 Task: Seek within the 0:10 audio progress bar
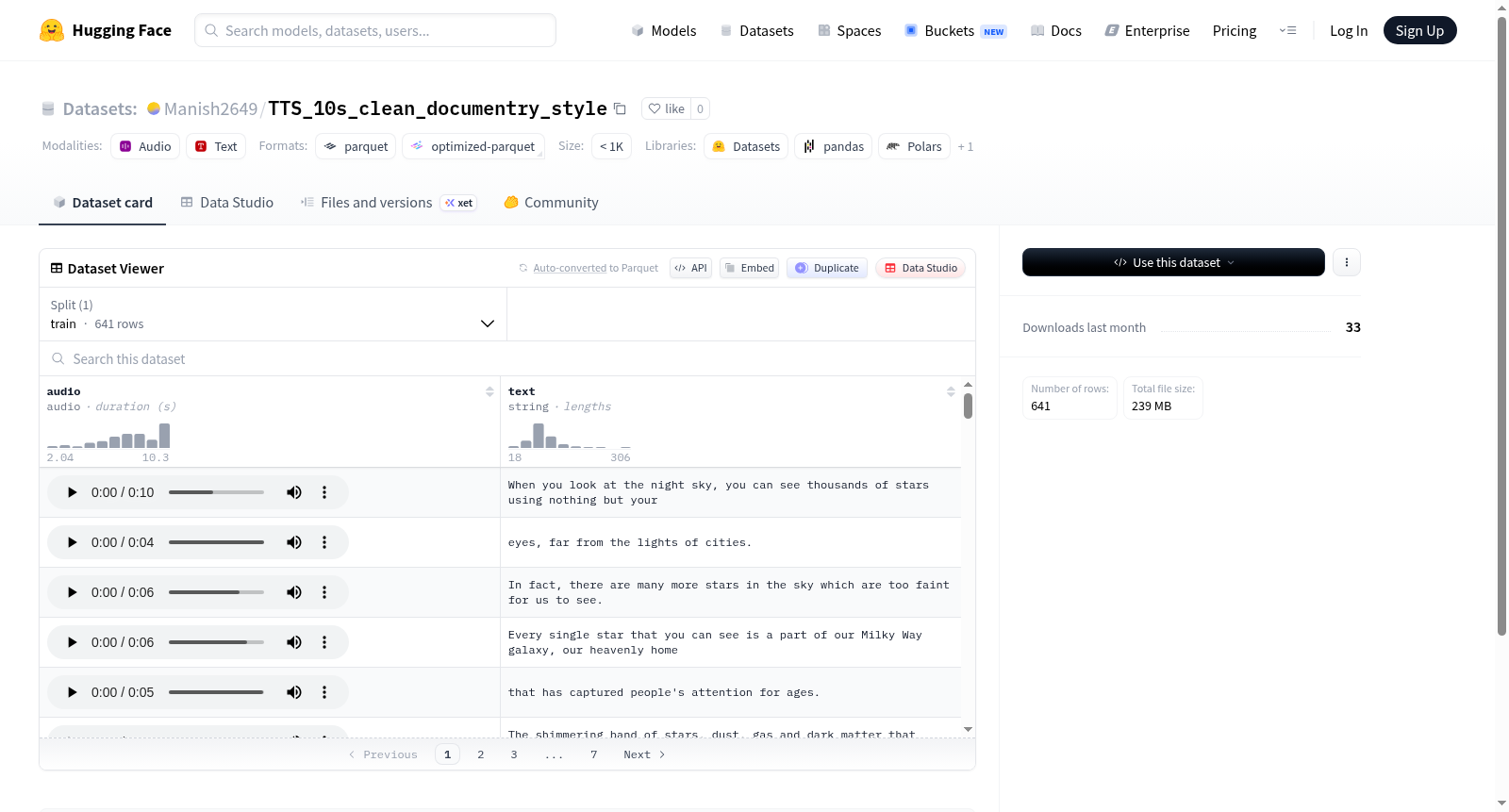pyautogui.click(x=216, y=492)
